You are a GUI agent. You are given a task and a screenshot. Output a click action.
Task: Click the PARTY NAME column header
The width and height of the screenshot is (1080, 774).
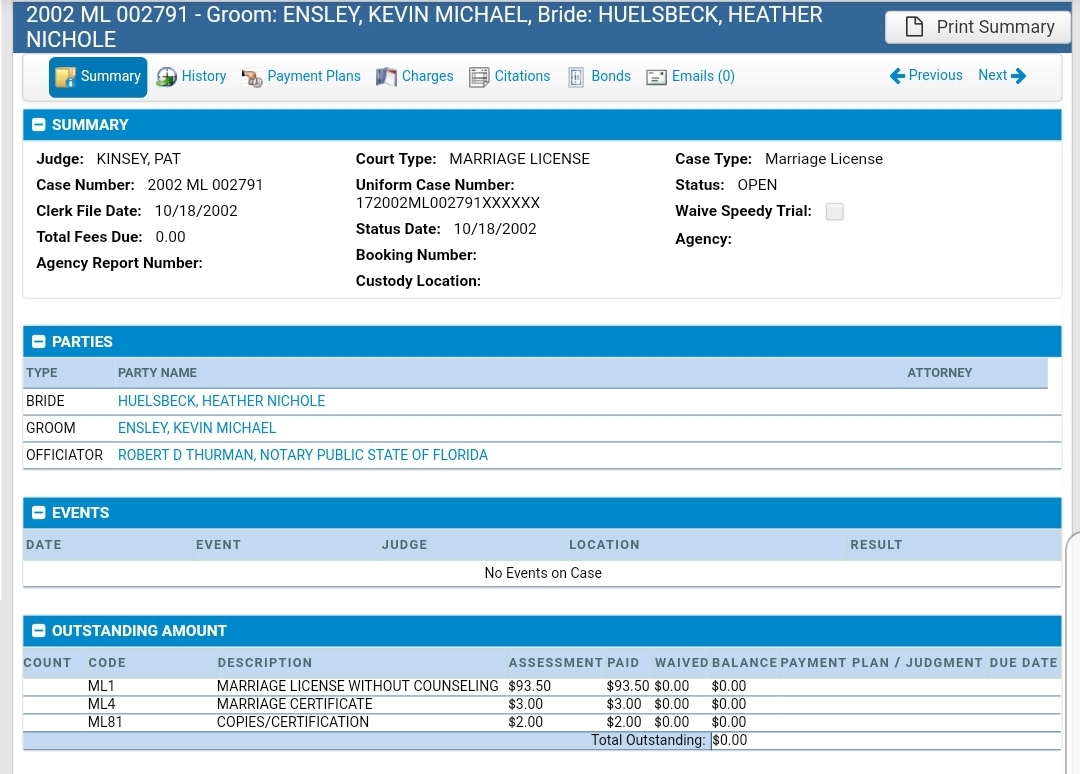click(x=157, y=373)
